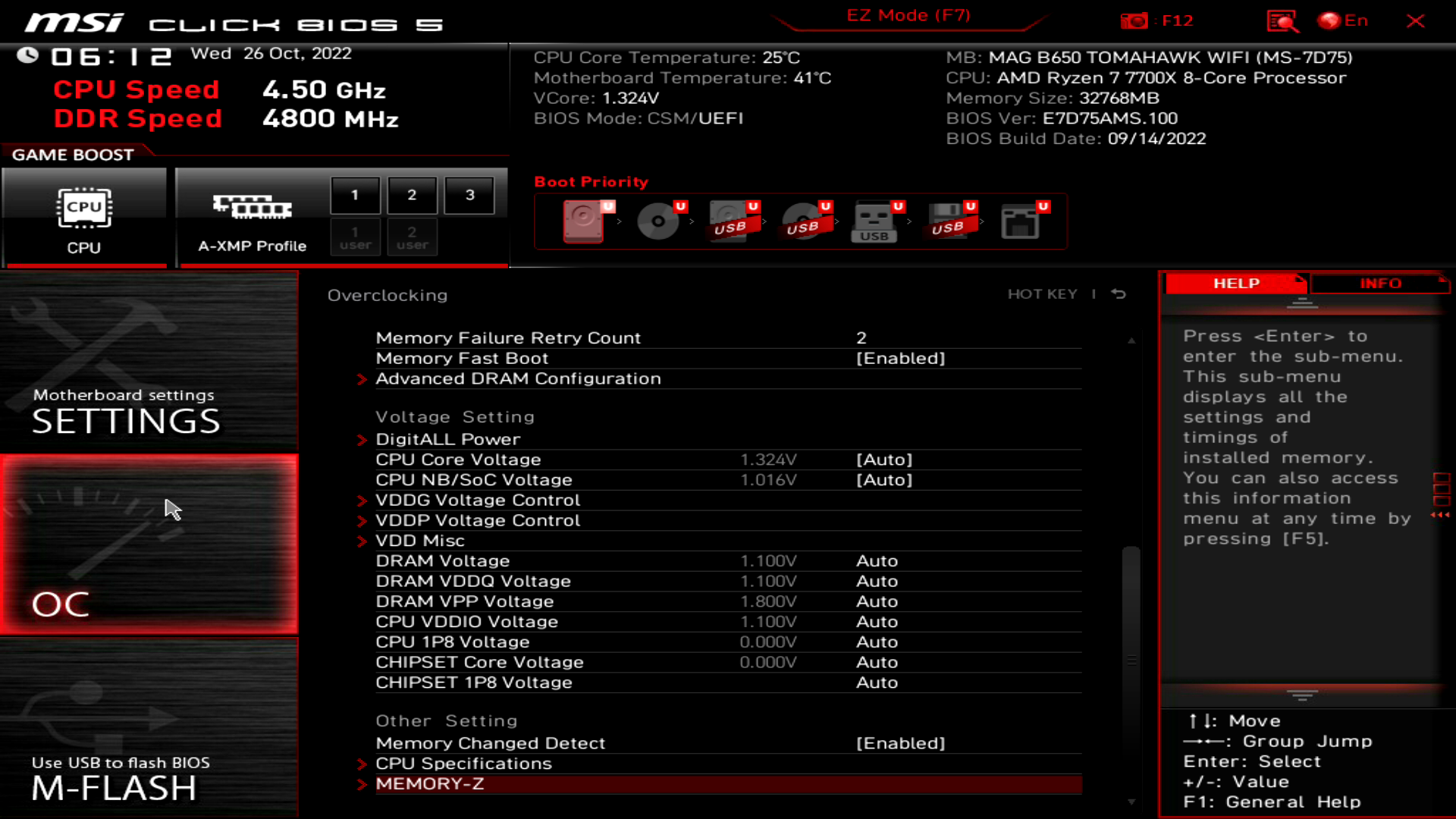
Task: Click the optical disc boot device icon
Action: (657, 221)
